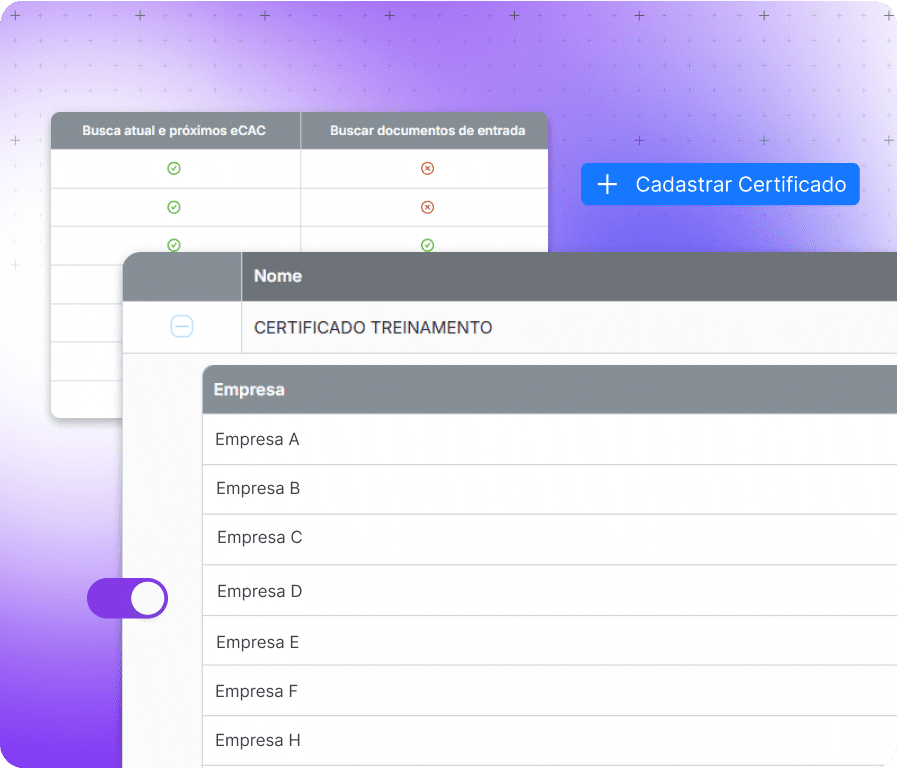Click the Nome column header
This screenshot has height=769, width=897.
[x=569, y=276]
